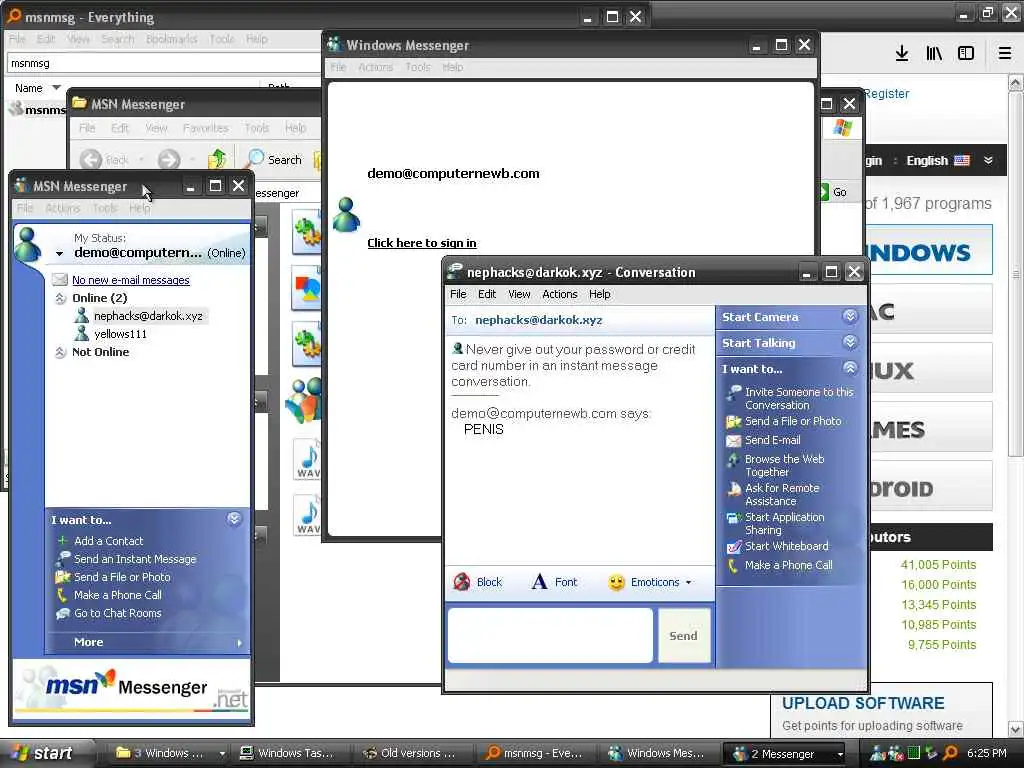Screen dimensions: 1024x768
Task: Click the Go button in address bar
Action: coord(833,192)
